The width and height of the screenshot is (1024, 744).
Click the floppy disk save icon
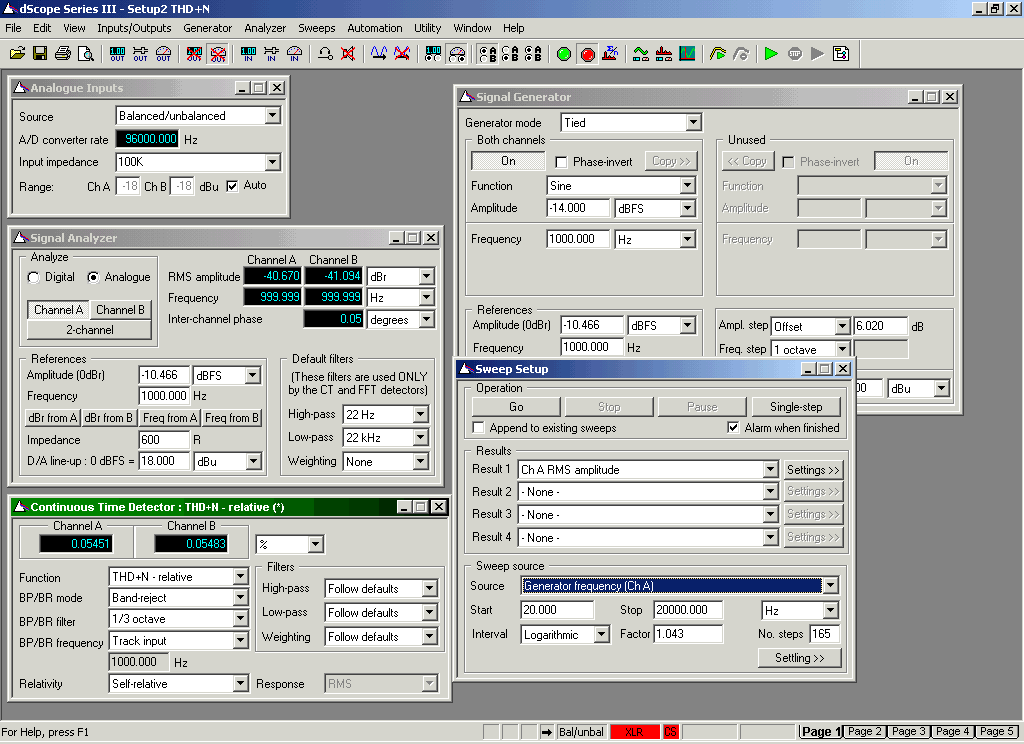[x=40, y=54]
